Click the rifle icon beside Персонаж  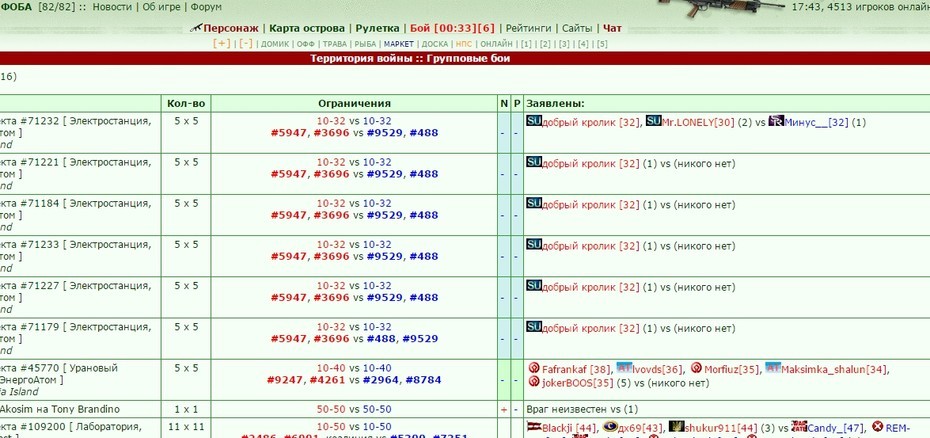[196, 27]
